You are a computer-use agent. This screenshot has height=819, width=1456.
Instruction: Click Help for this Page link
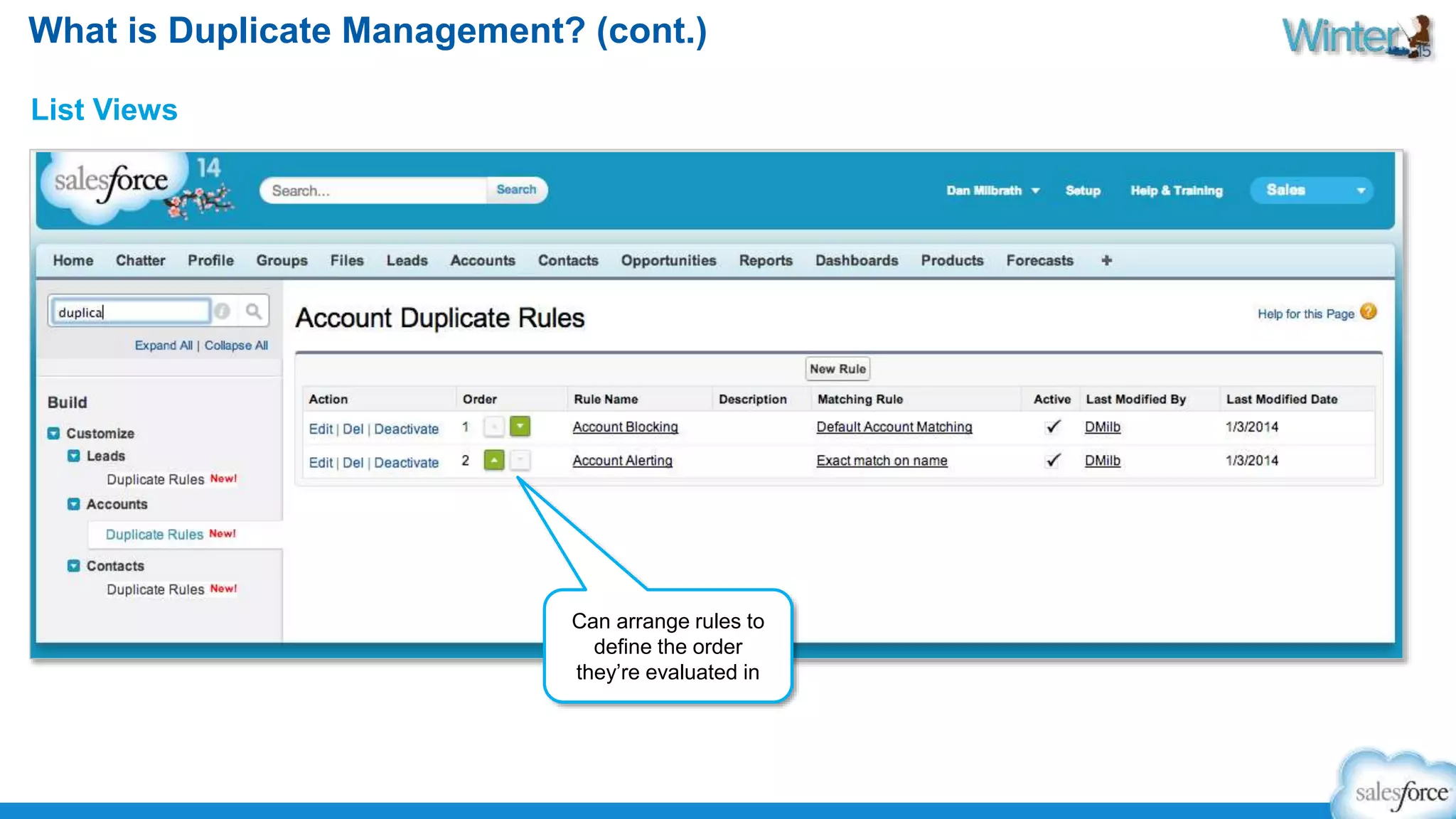click(1306, 314)
